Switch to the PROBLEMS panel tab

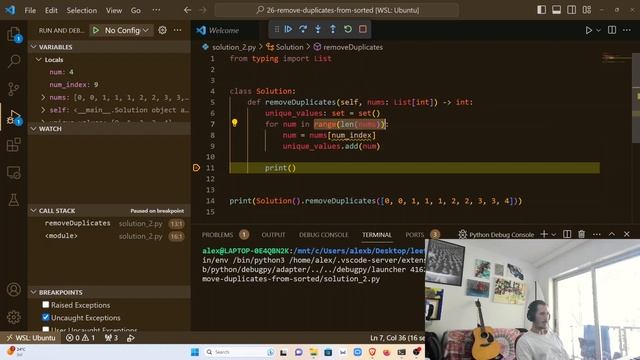[x=218, y=235]
